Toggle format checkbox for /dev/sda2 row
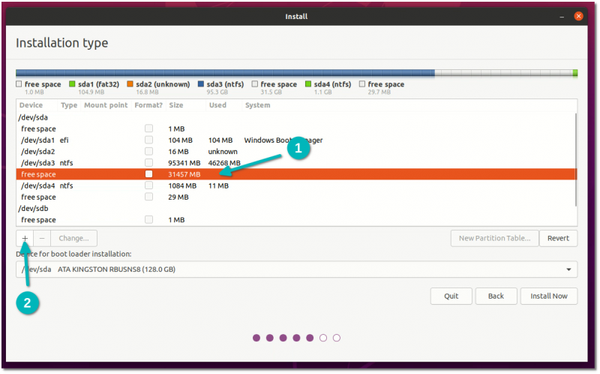Screen dimensions: 600x374 [149, 152]
